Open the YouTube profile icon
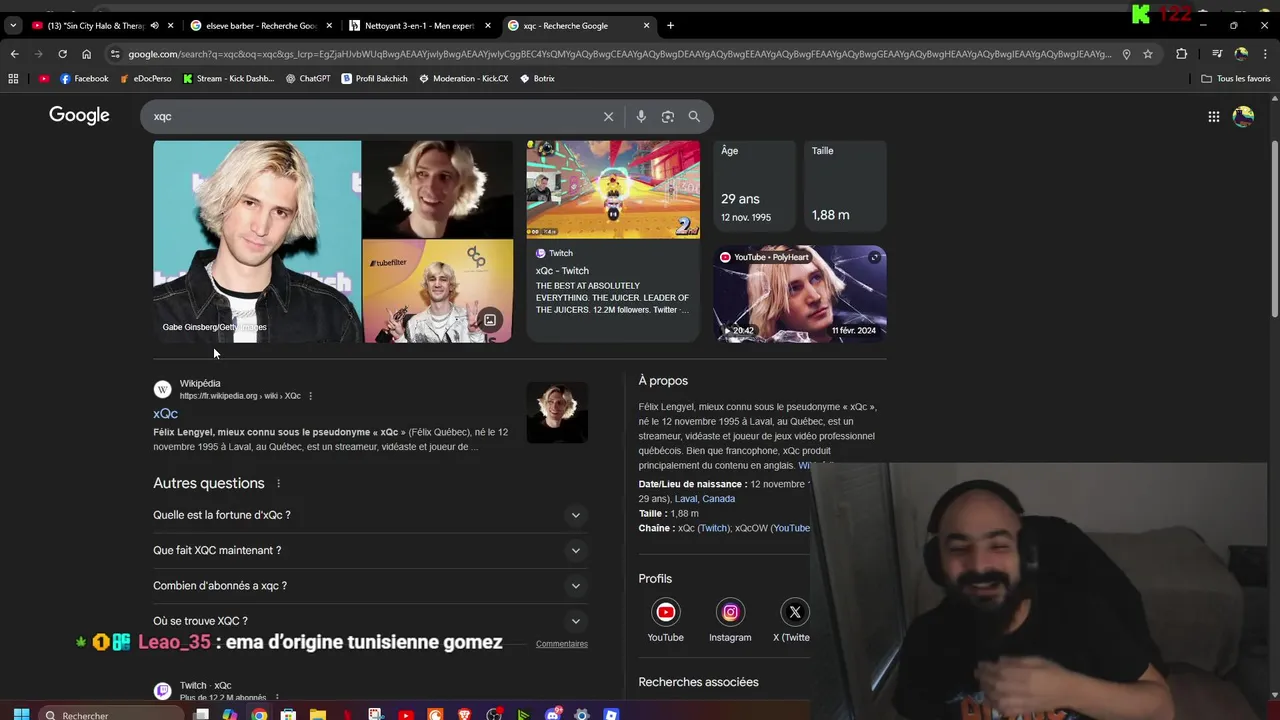 tap(665, 612)
